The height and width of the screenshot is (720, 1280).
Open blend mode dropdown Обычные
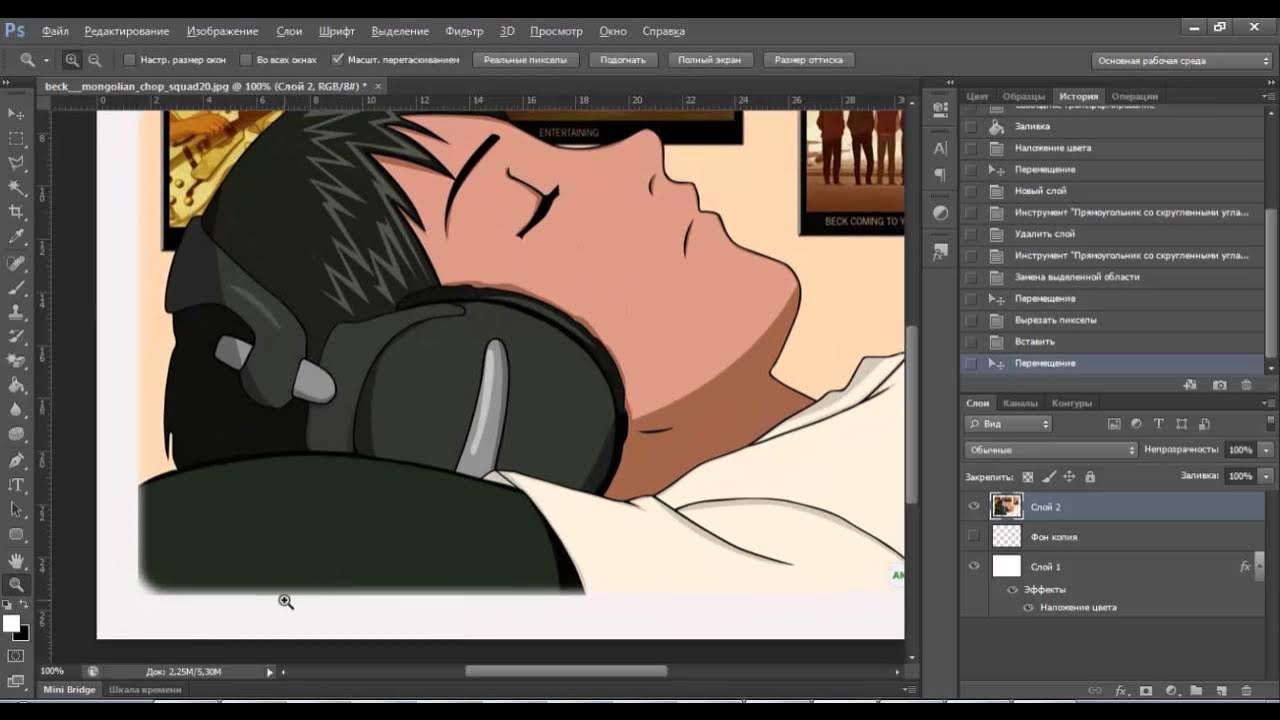pos(1051,450)
